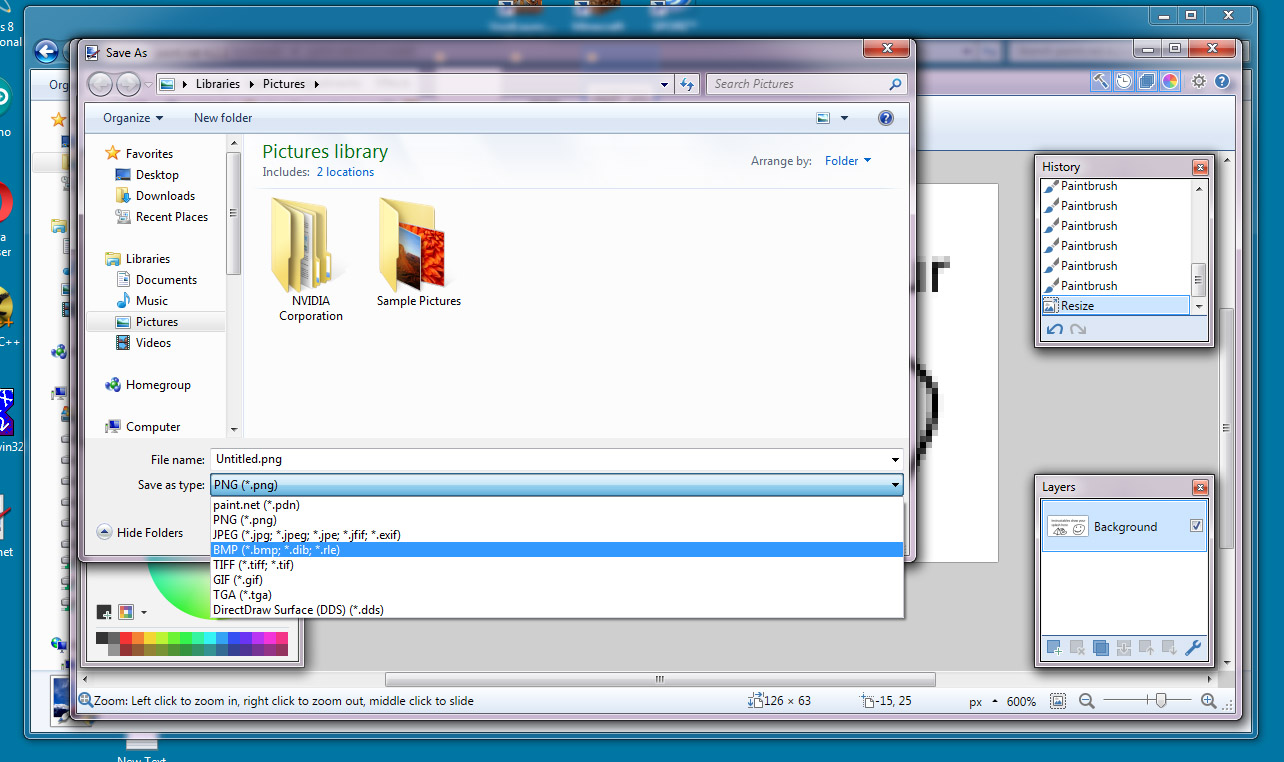Click the Add Color to palette icon
The image size is (1284, 762).
104,612
